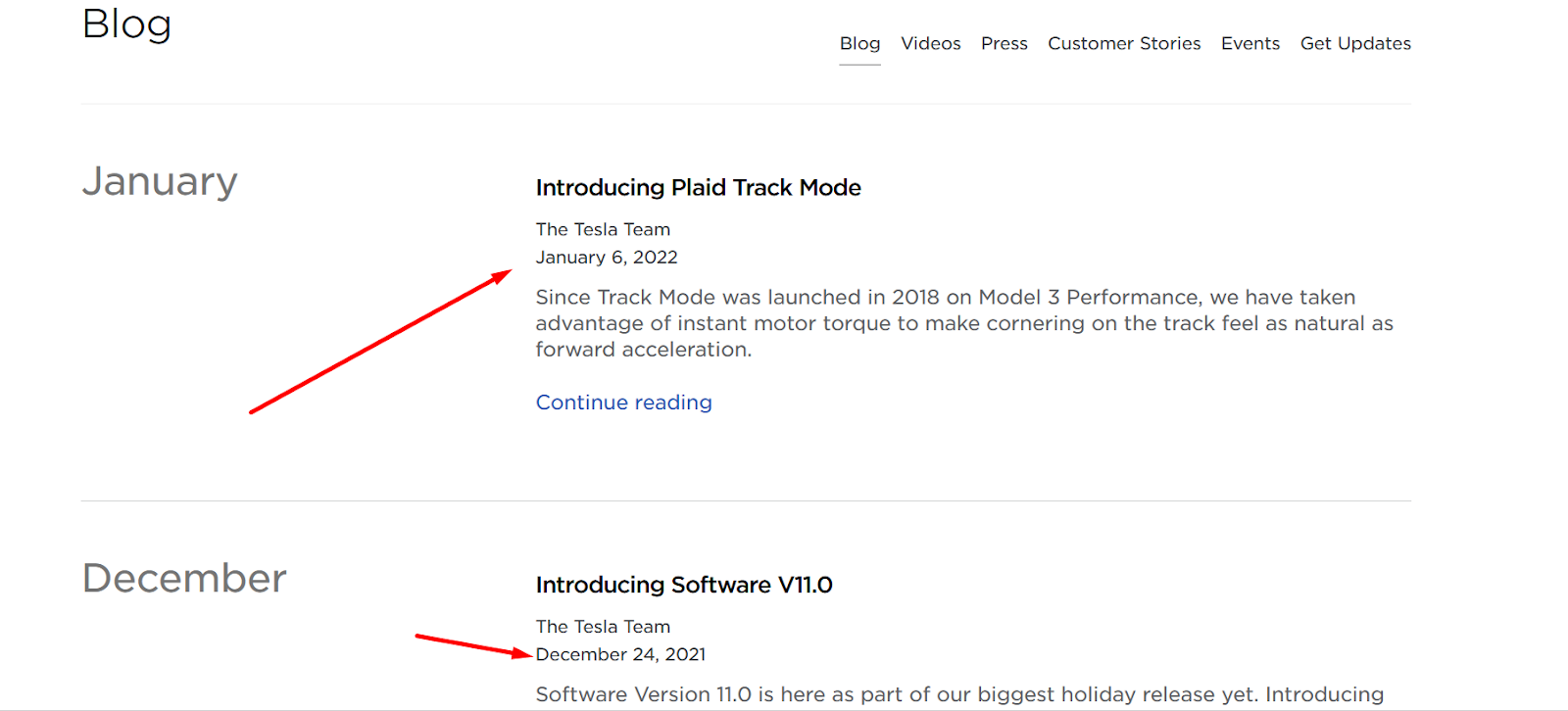Viewport: 1568px width, 711px height.
Task: Open the Videos section in navigation
Action: pyautogui.click(x=930, y=43)
